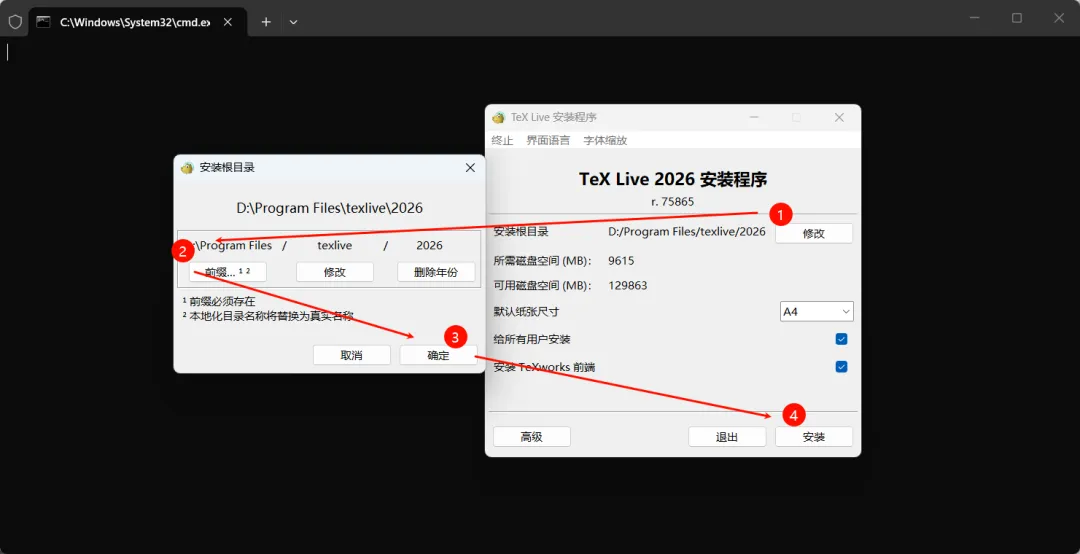Click the 高级 button
The width and height of the screenshot is (1080, 554).
point(532,437)
